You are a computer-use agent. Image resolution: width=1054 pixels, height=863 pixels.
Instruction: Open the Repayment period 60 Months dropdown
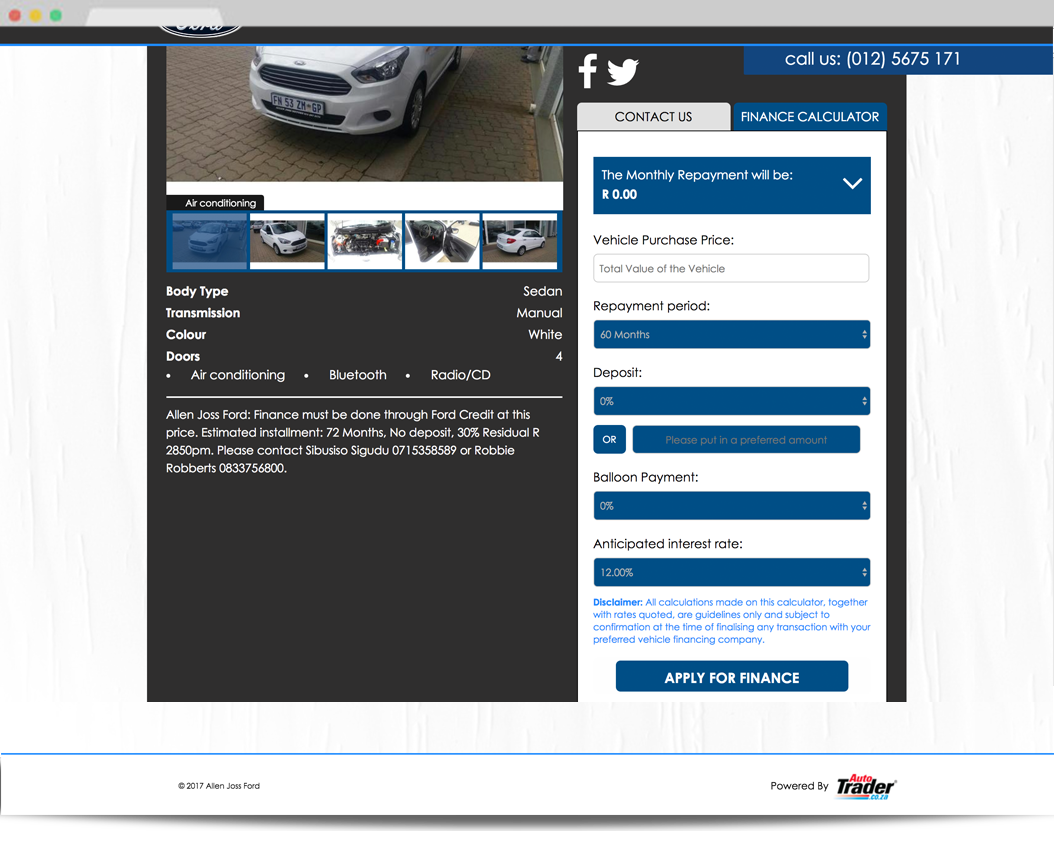(x=731, y=334)
